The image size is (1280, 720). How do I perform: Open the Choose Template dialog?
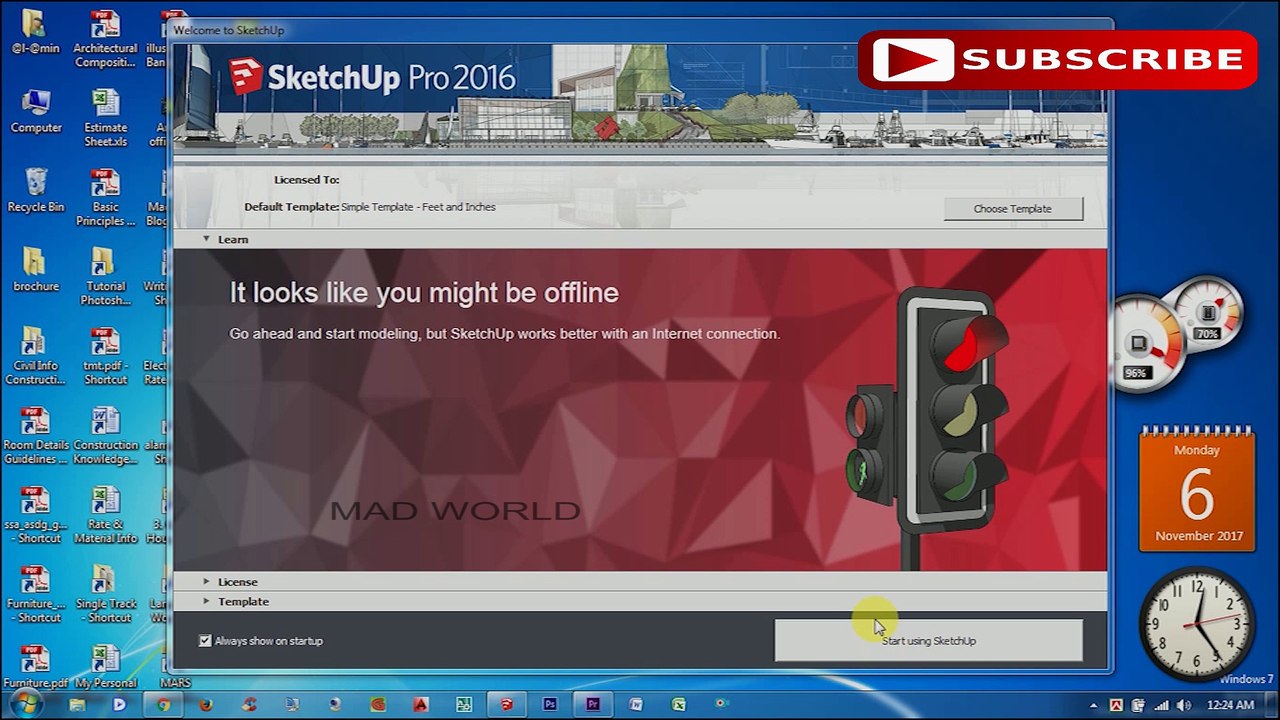[x=1013, y=208]
